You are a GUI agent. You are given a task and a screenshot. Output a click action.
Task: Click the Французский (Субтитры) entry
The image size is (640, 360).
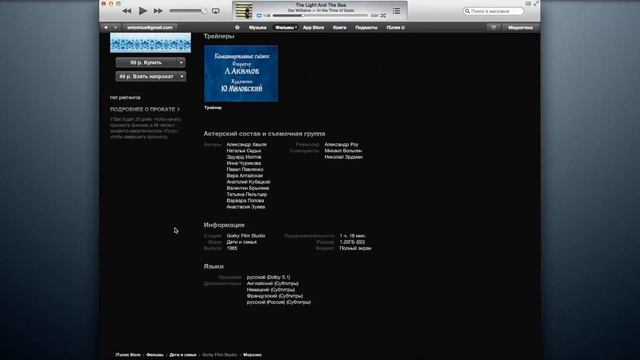click(275, 296)
